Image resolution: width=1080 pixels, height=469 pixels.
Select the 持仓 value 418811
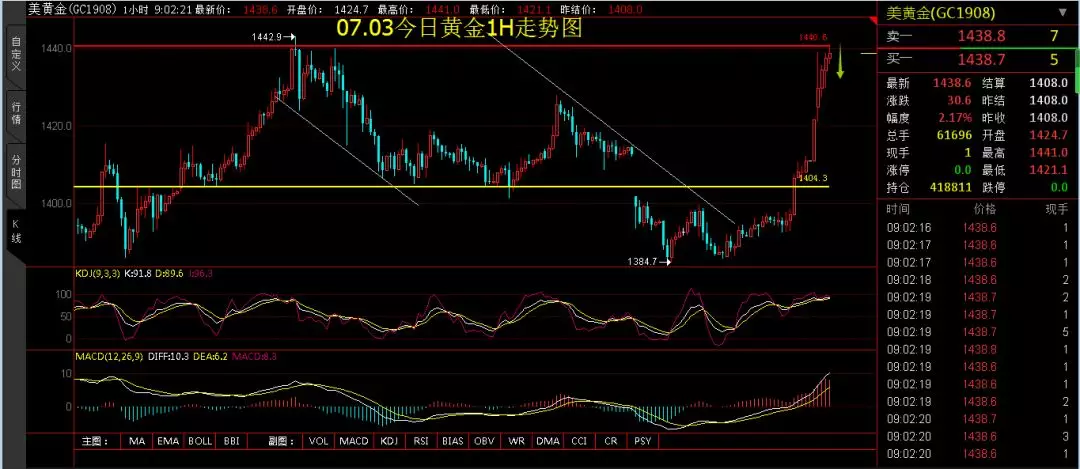pyautogui.click(x=951, y=187)
